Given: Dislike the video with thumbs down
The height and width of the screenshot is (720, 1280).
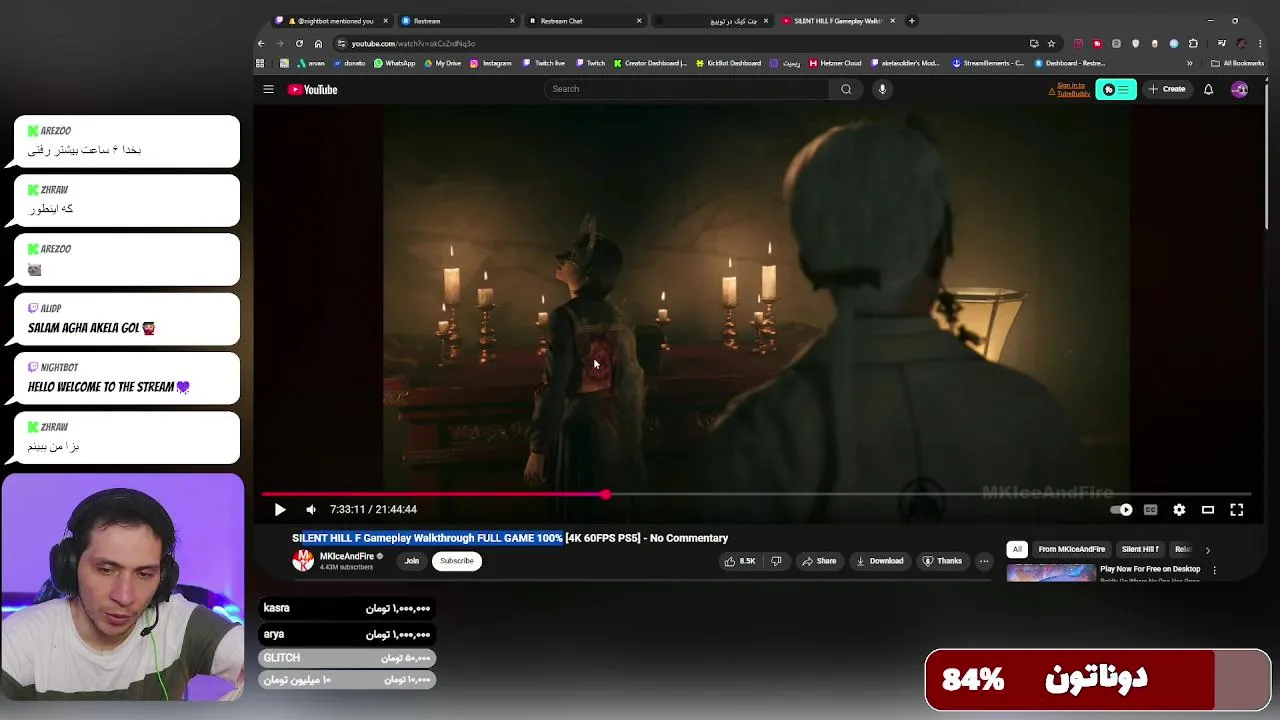Looking at the screenshot, I should (x=776, y=561).
